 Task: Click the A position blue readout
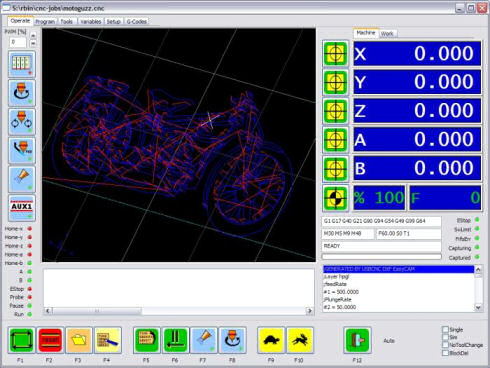click(x=417, y=140)
